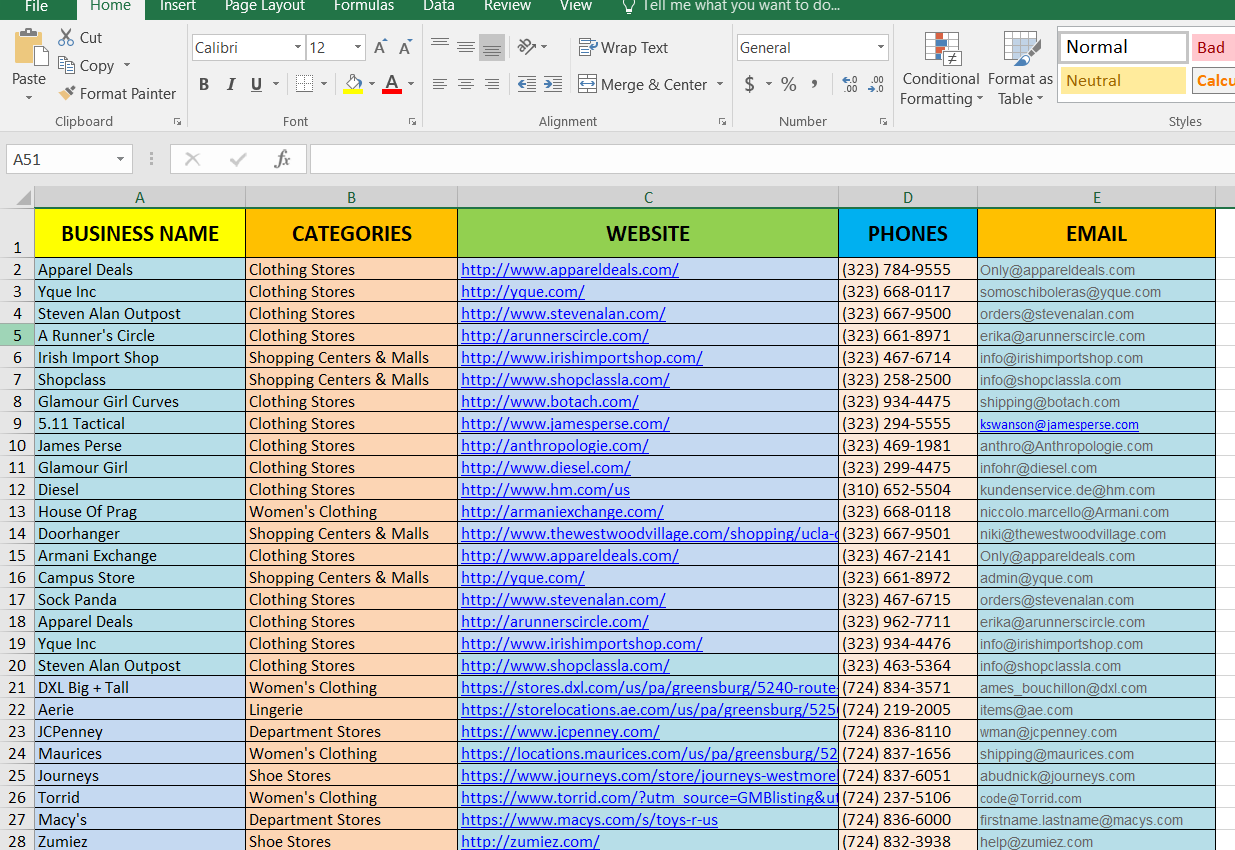Switch to the Page Layout tab
Image resolution: width=1235 pixels, height=850 pixels.
point(265,7)
